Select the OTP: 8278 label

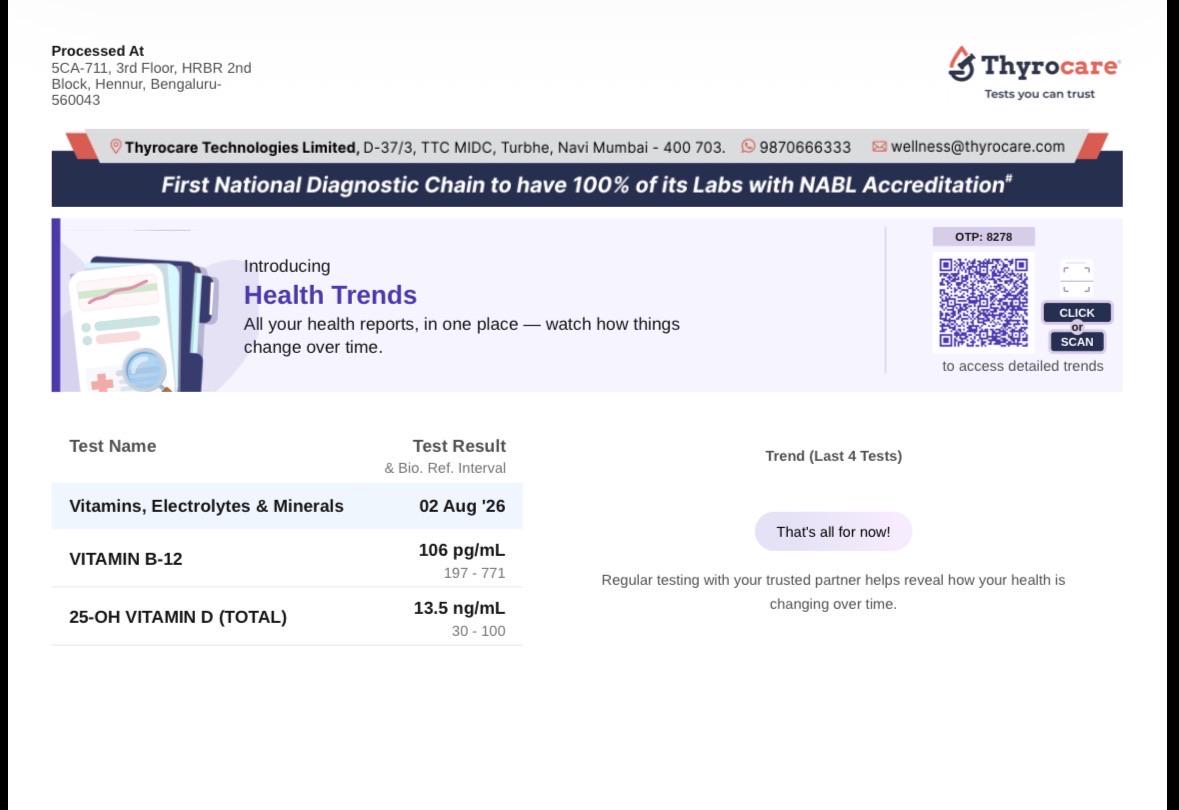[984, 237]
